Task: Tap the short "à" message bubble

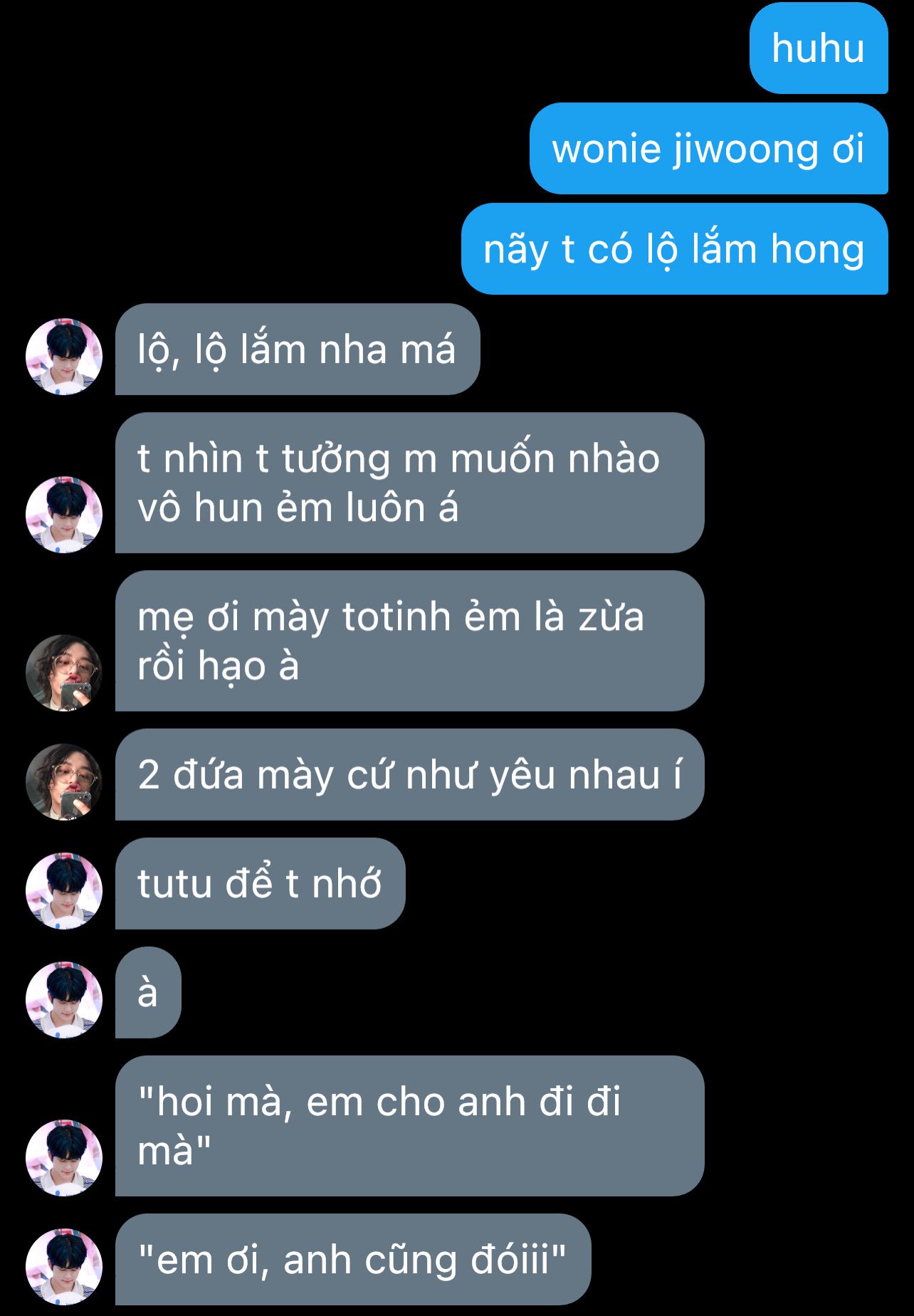Action: pyautogui.click(x=148, y=992)
